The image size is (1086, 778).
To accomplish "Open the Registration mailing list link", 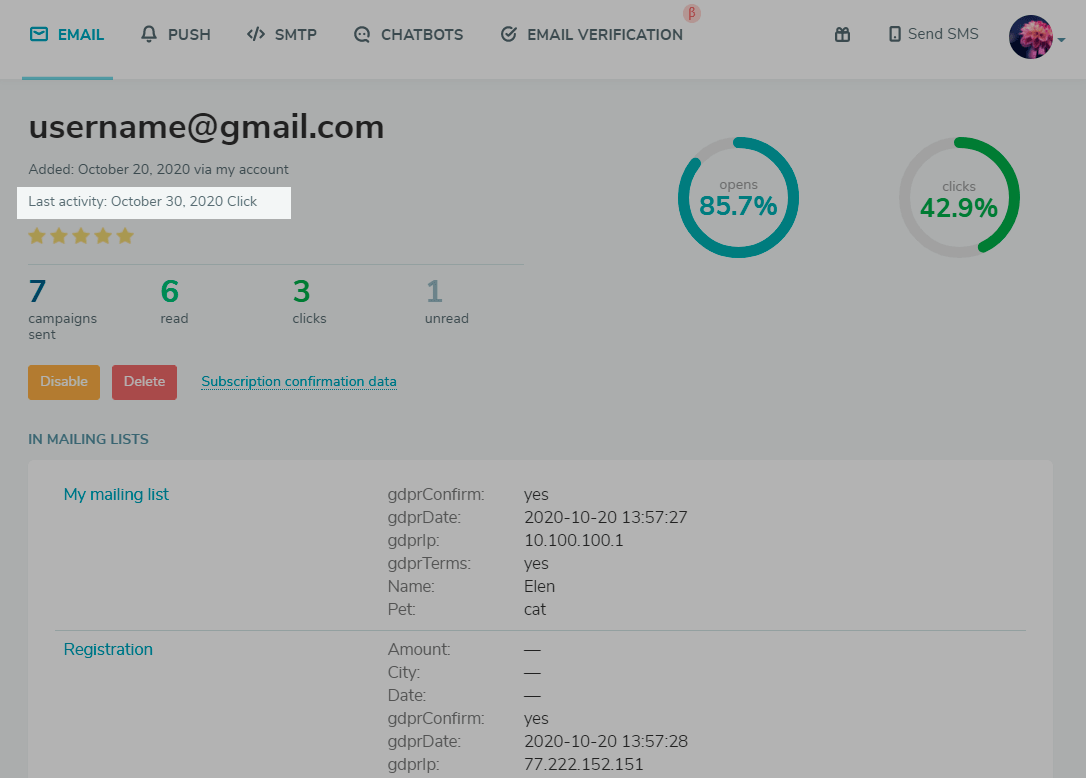I will 108,650.
